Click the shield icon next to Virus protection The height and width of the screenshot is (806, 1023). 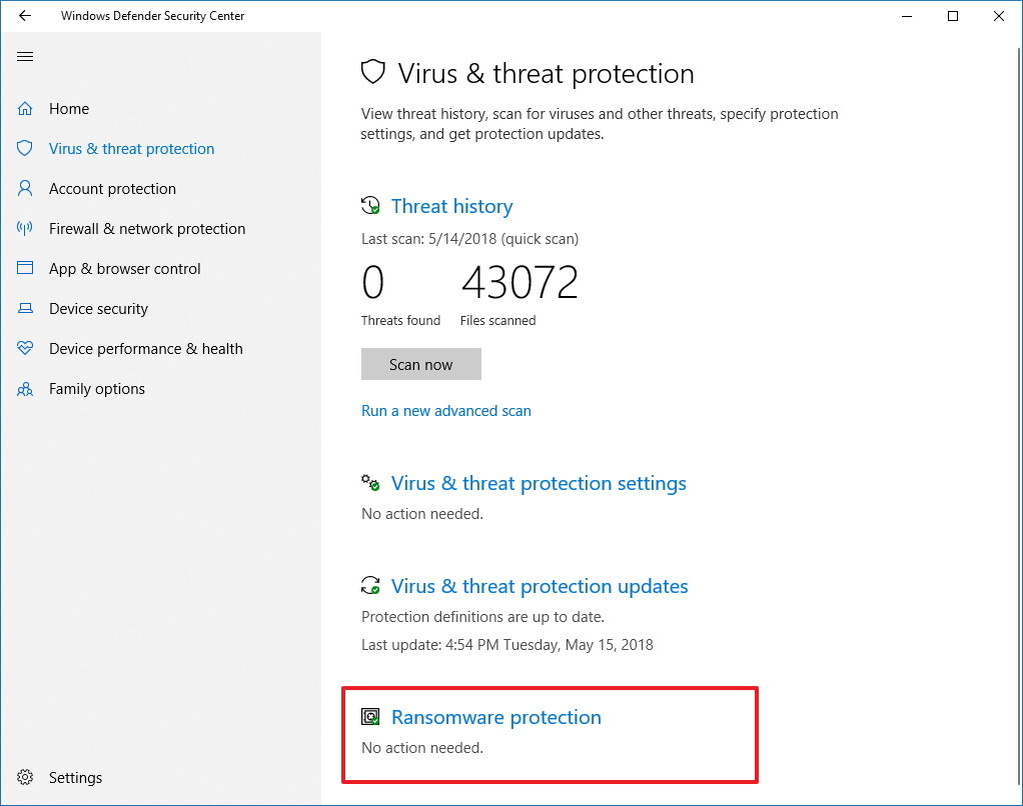25,148
